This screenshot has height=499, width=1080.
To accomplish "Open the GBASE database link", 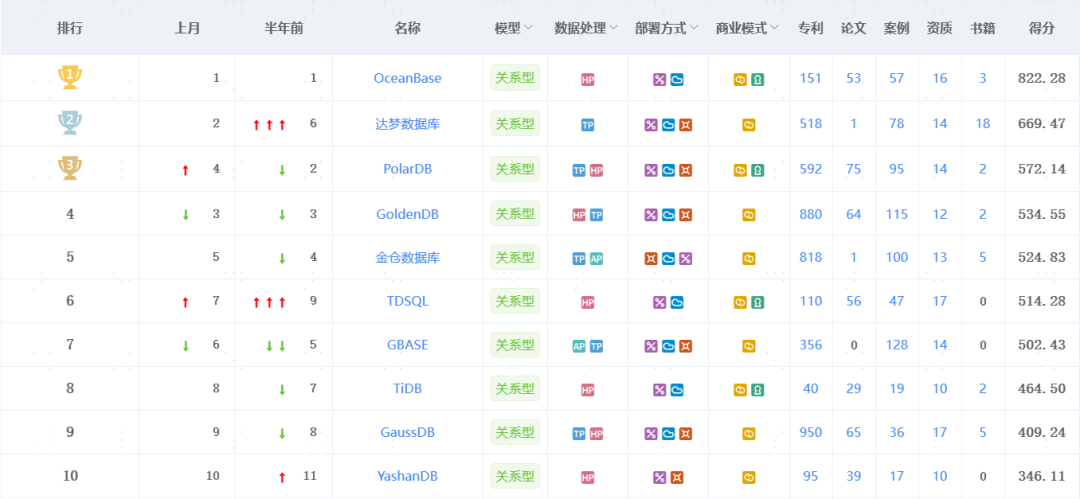I will coord(408,345).
